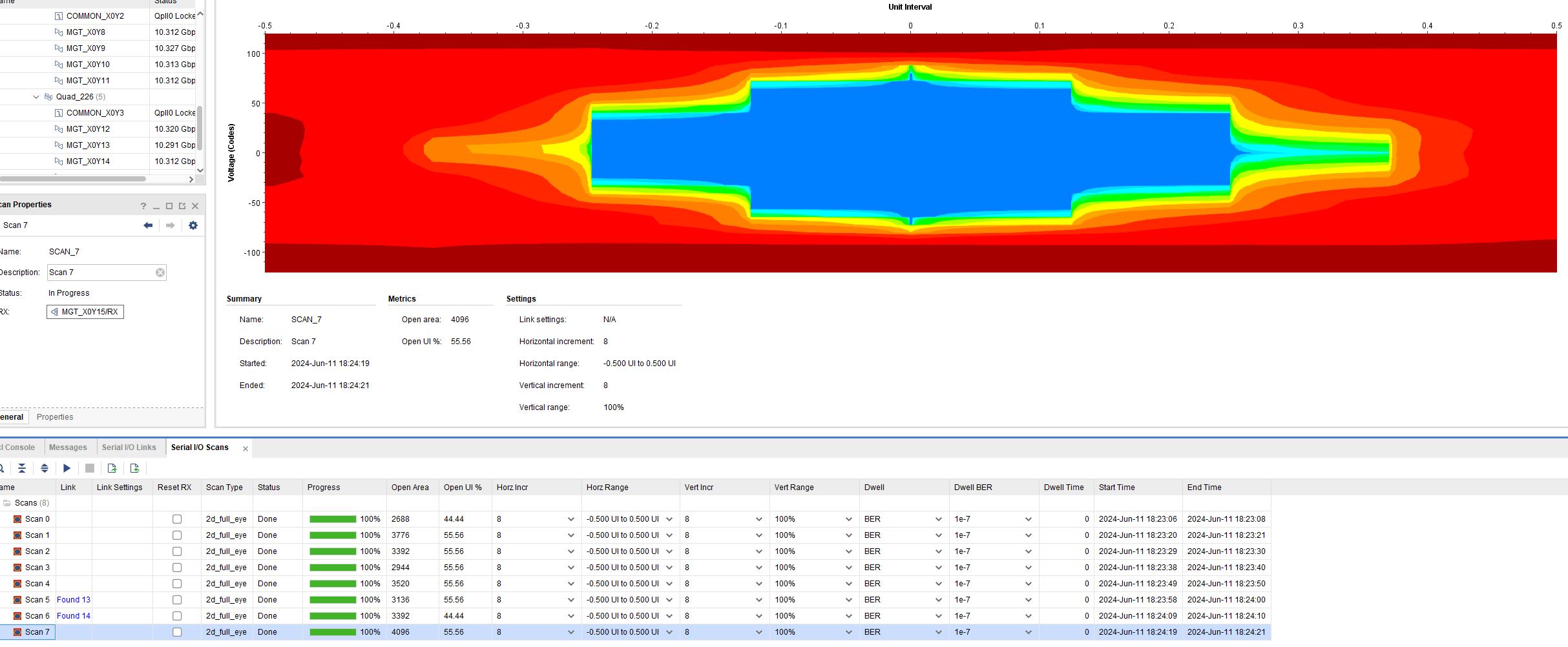Viewport: 1568px width, 647px height.
Task: Click the Scan 0 row icon
Action: pos(17,519)
